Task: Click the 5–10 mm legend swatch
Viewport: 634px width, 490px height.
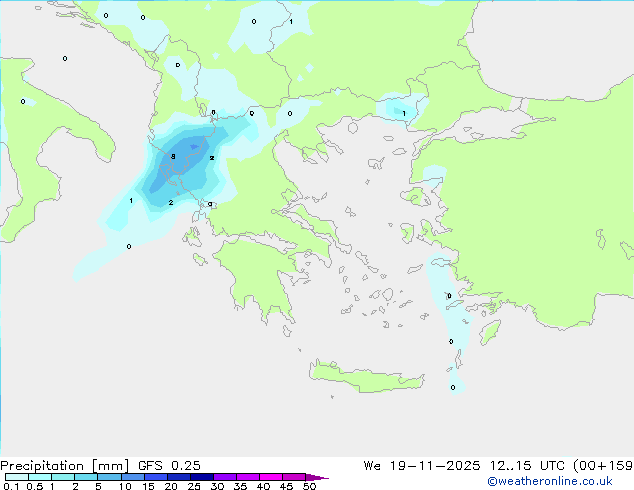Action: (x=110, y=477)
